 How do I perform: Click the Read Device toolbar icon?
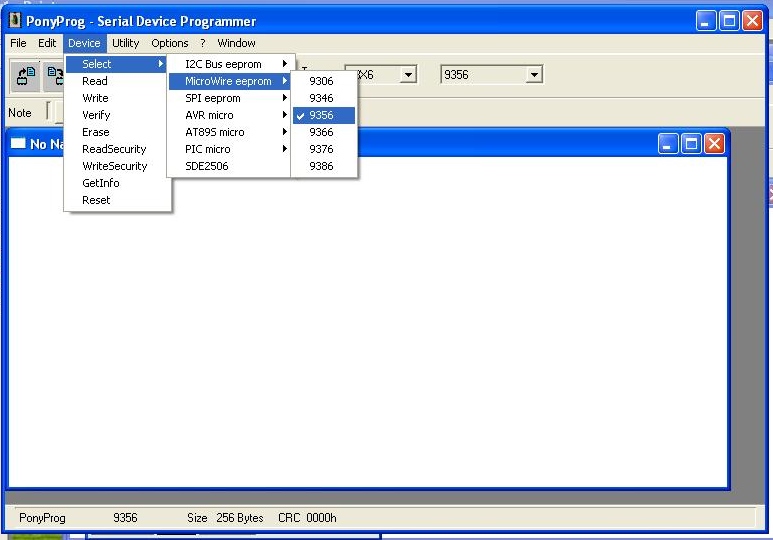26,75
